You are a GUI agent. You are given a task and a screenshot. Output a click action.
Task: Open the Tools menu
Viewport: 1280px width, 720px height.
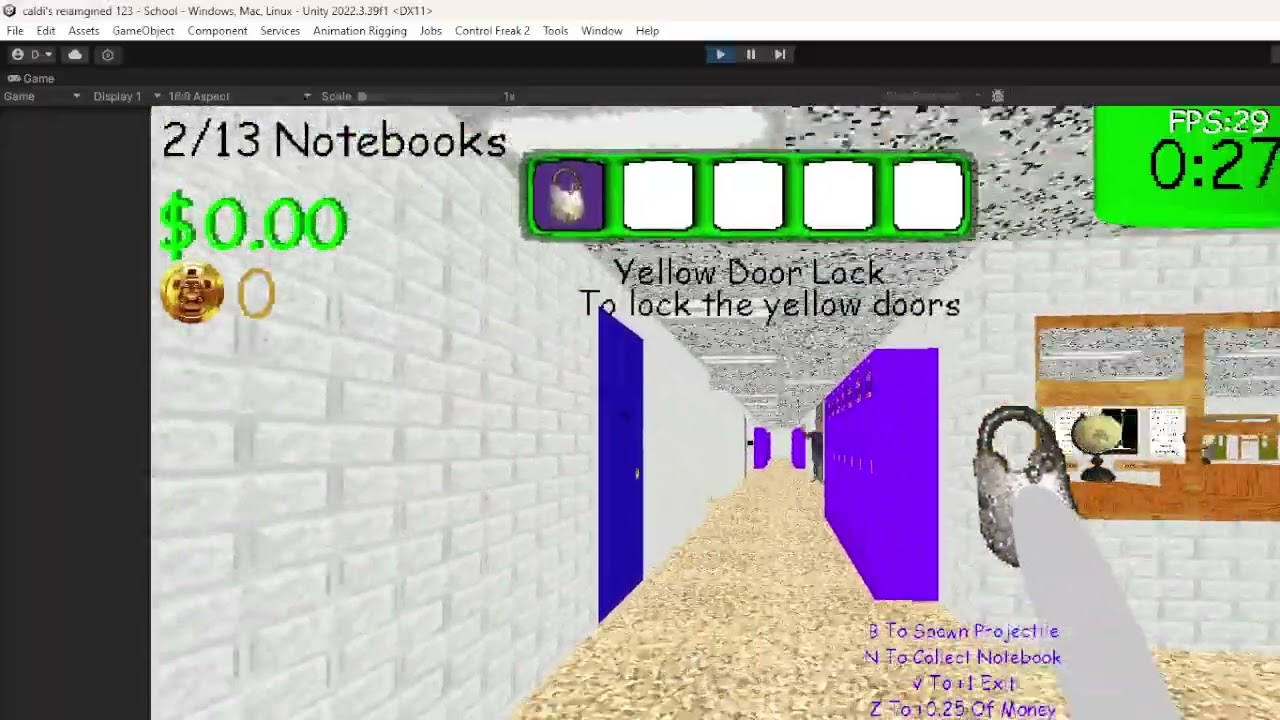555,31
